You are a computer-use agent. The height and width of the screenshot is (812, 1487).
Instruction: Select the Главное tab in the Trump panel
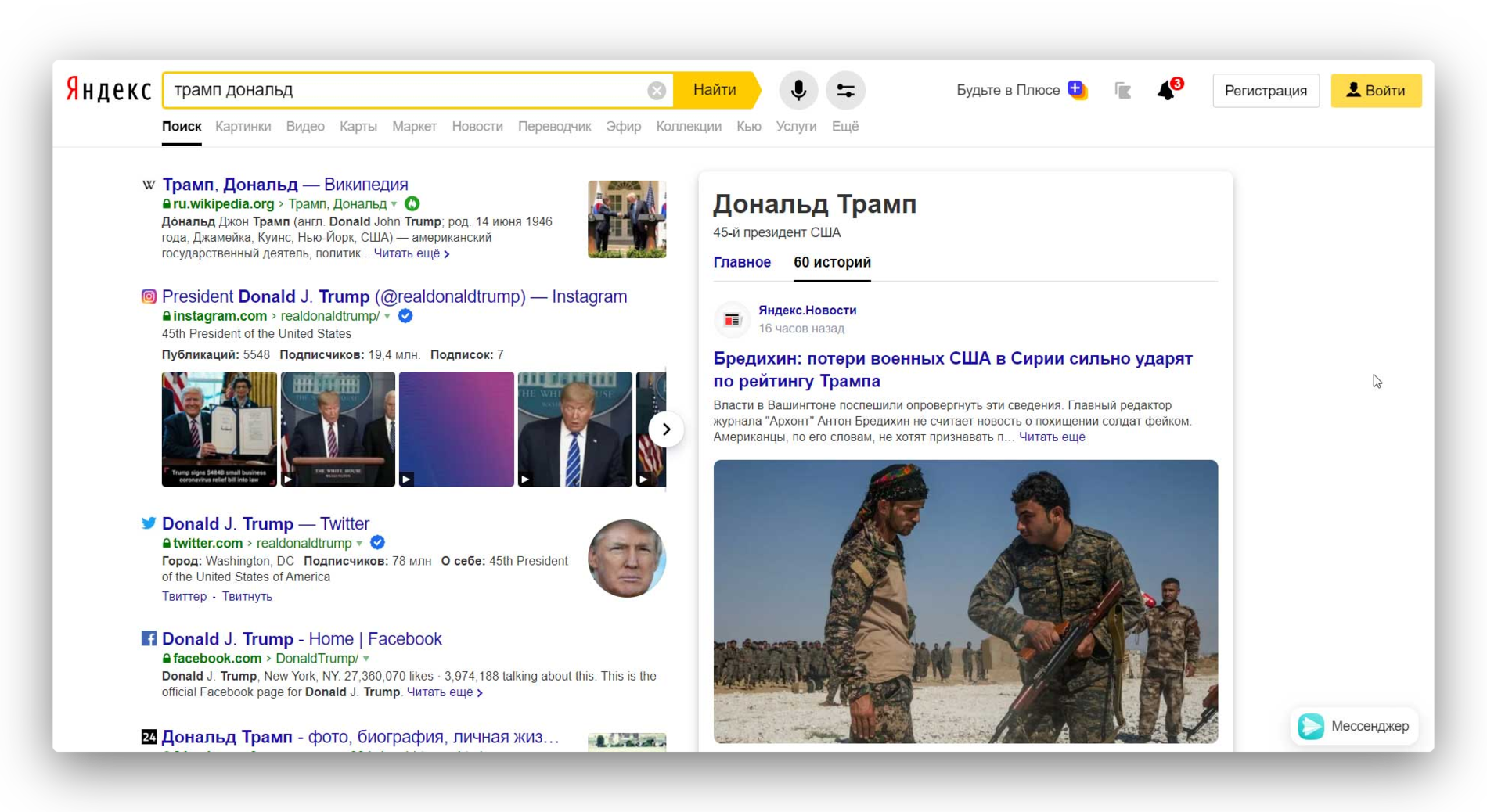742,262
